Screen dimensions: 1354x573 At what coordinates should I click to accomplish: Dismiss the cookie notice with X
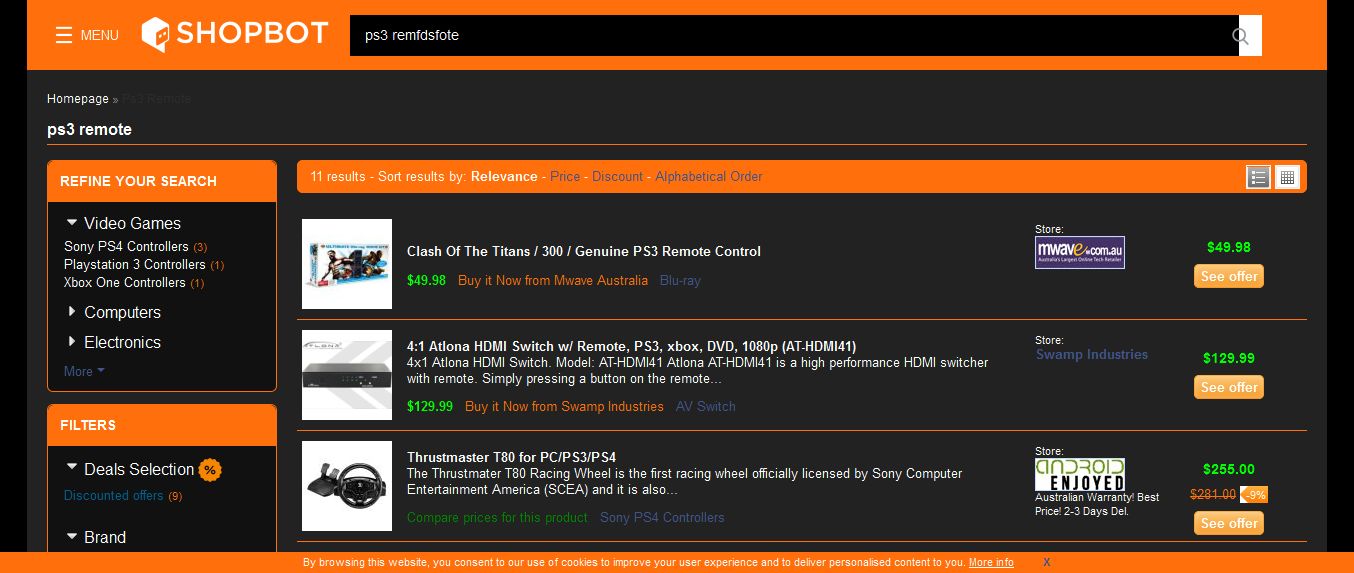point(1047,562)
